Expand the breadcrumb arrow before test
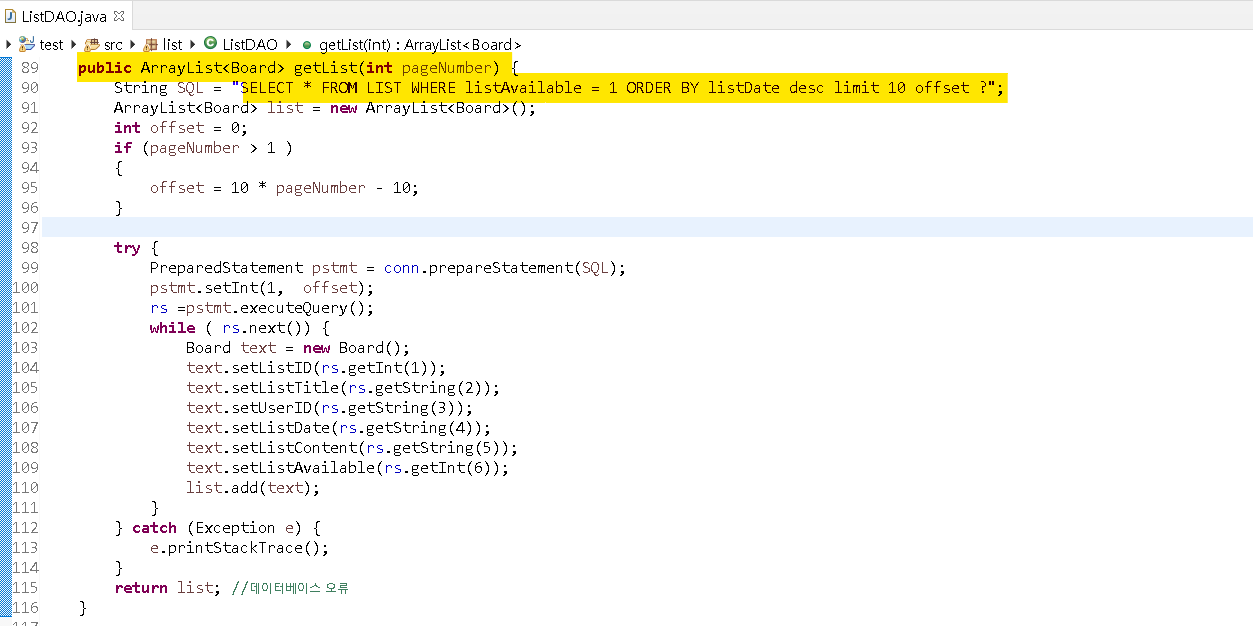 pyautogui.click(x=9, y=44)
